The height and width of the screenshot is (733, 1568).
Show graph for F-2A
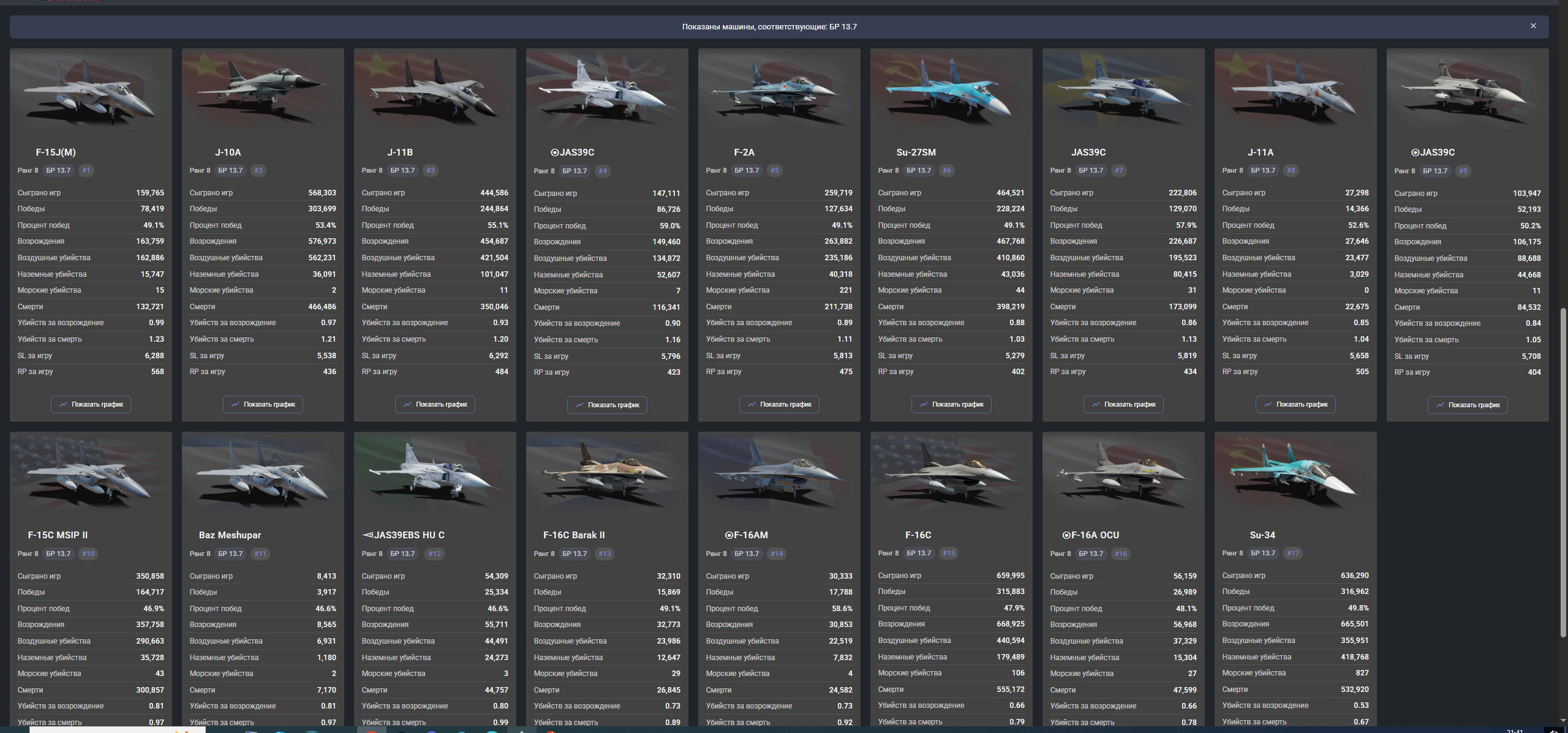(779, 404)
